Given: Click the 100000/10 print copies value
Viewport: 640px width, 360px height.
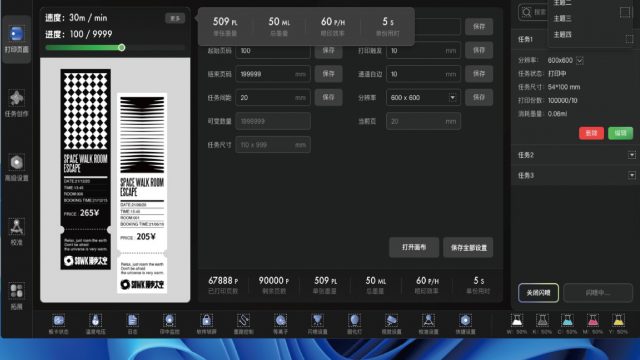Looking at the screenshot, I should [x=562, y=100].
